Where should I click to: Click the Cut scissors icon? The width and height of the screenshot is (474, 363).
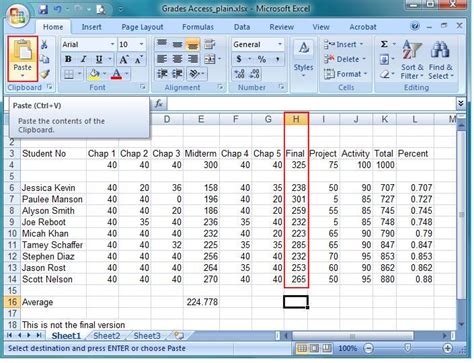click(x=45, y=44)
